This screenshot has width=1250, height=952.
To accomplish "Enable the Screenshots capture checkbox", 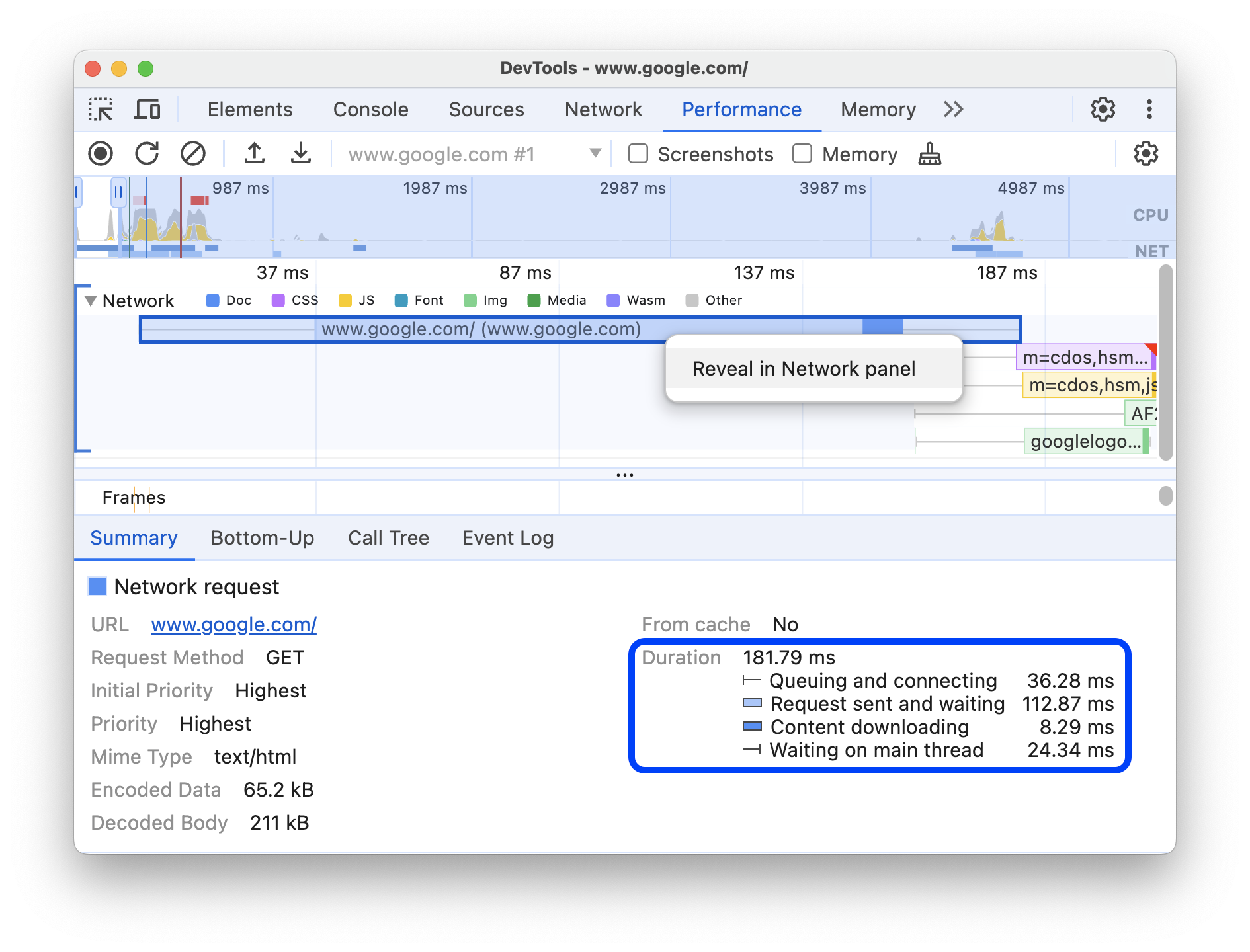I will [x=637, y=153].
